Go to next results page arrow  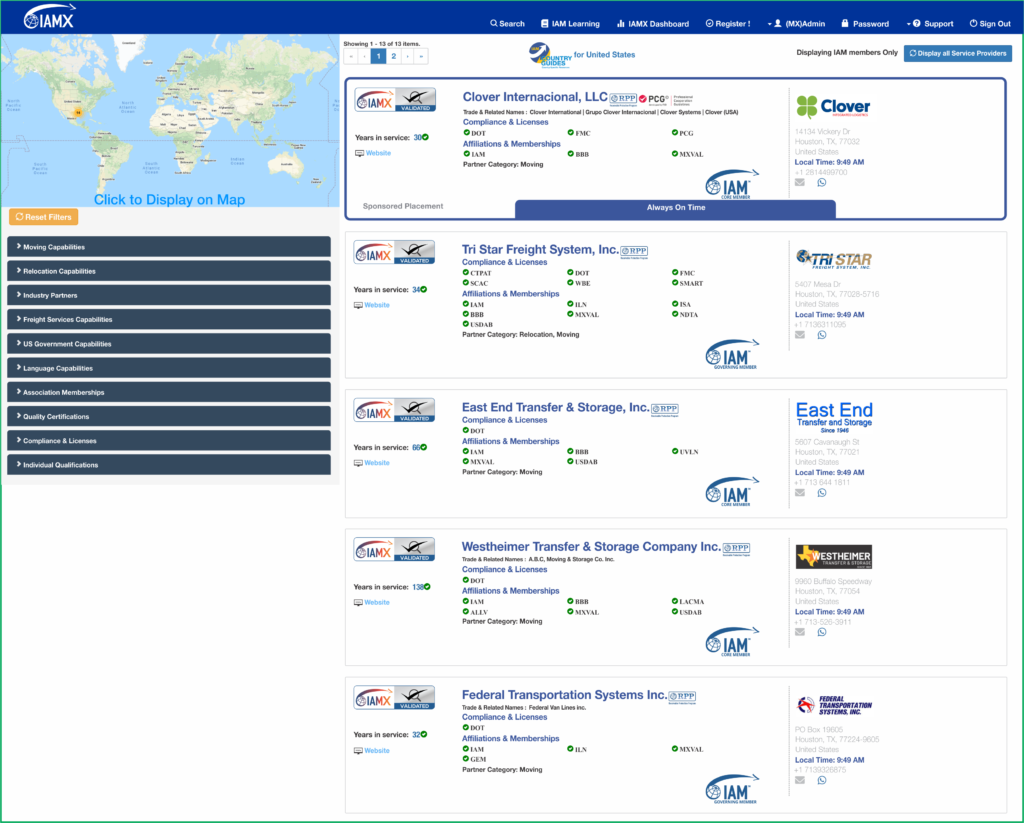point(408,56)
